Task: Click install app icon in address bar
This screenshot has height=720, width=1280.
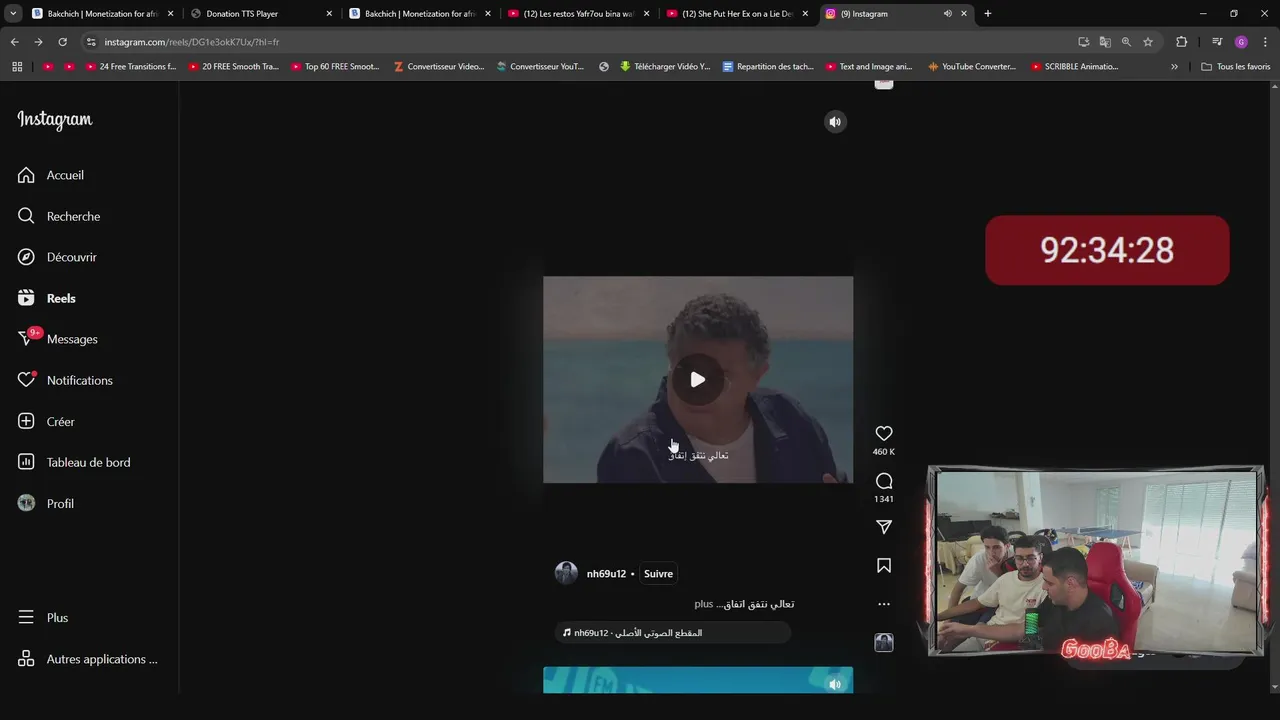Action: pyautogui.click(x=1083, y=42)
